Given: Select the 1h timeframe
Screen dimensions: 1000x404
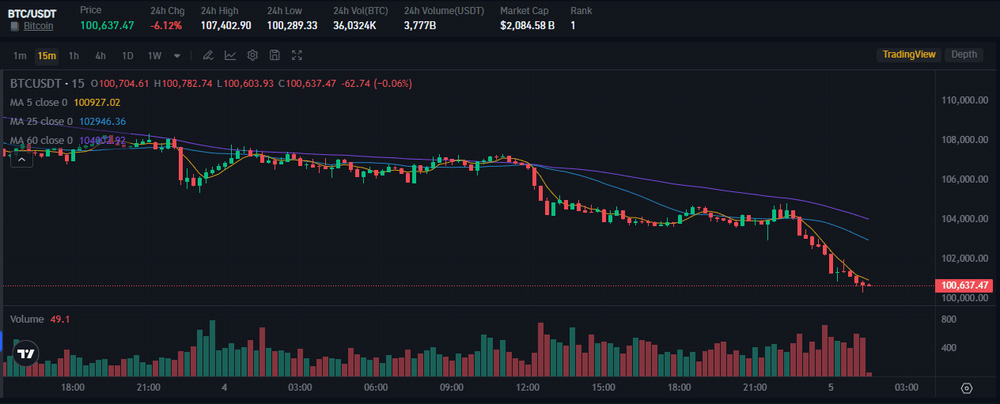Looking at the screenshot, I should [x=74, y=55].
